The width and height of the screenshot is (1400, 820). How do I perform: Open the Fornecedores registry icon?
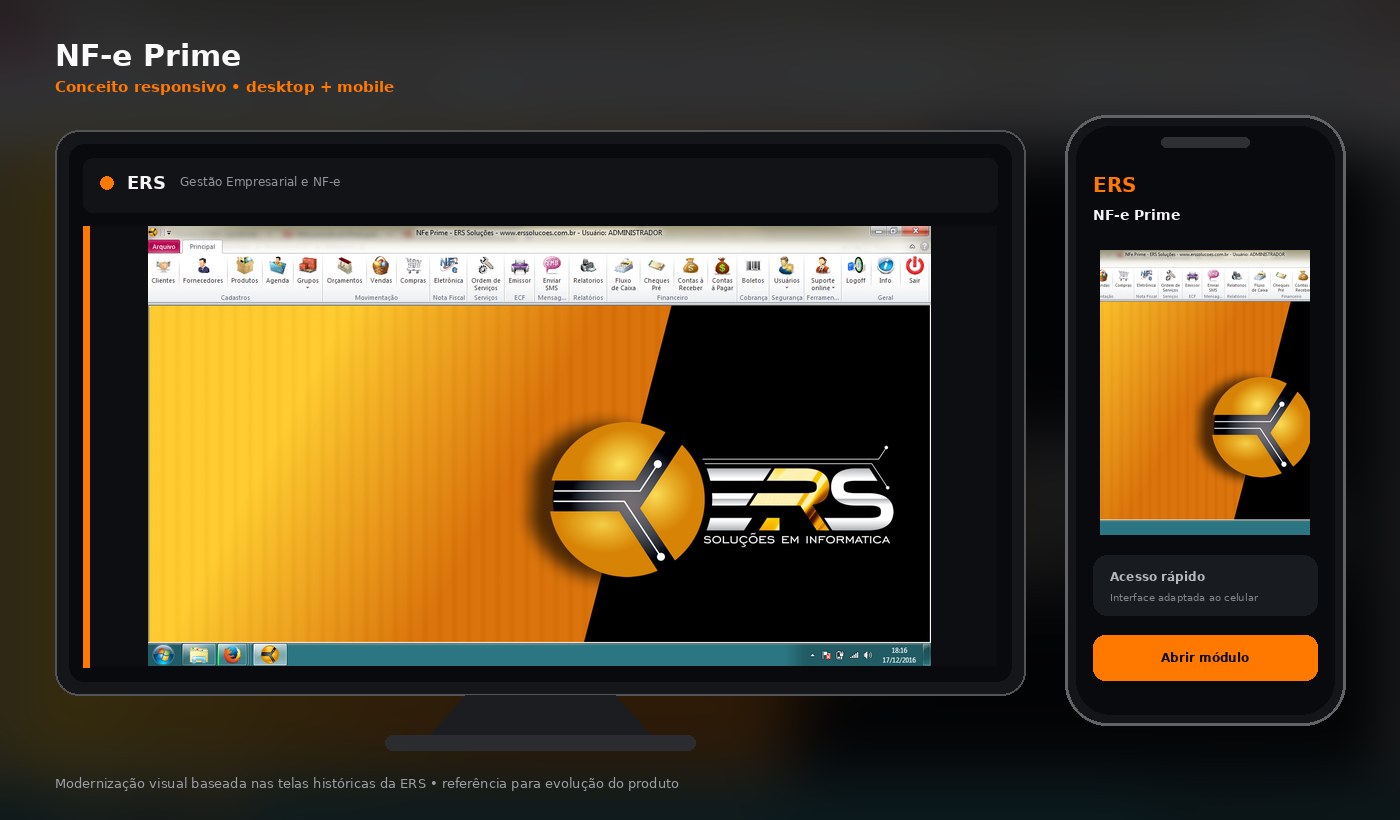click(203, 271)
